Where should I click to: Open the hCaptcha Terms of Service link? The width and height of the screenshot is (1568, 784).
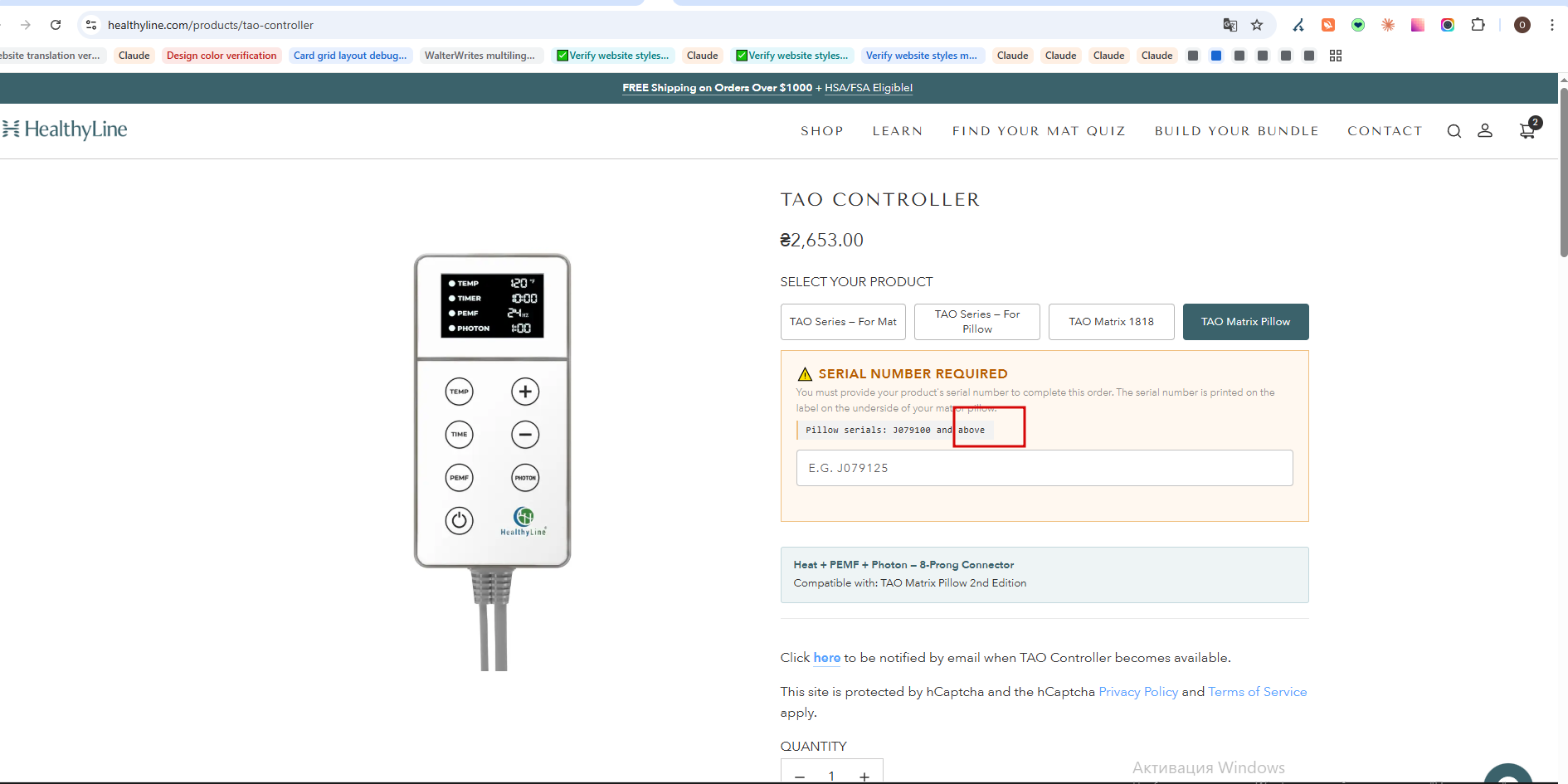[1258, 692]
